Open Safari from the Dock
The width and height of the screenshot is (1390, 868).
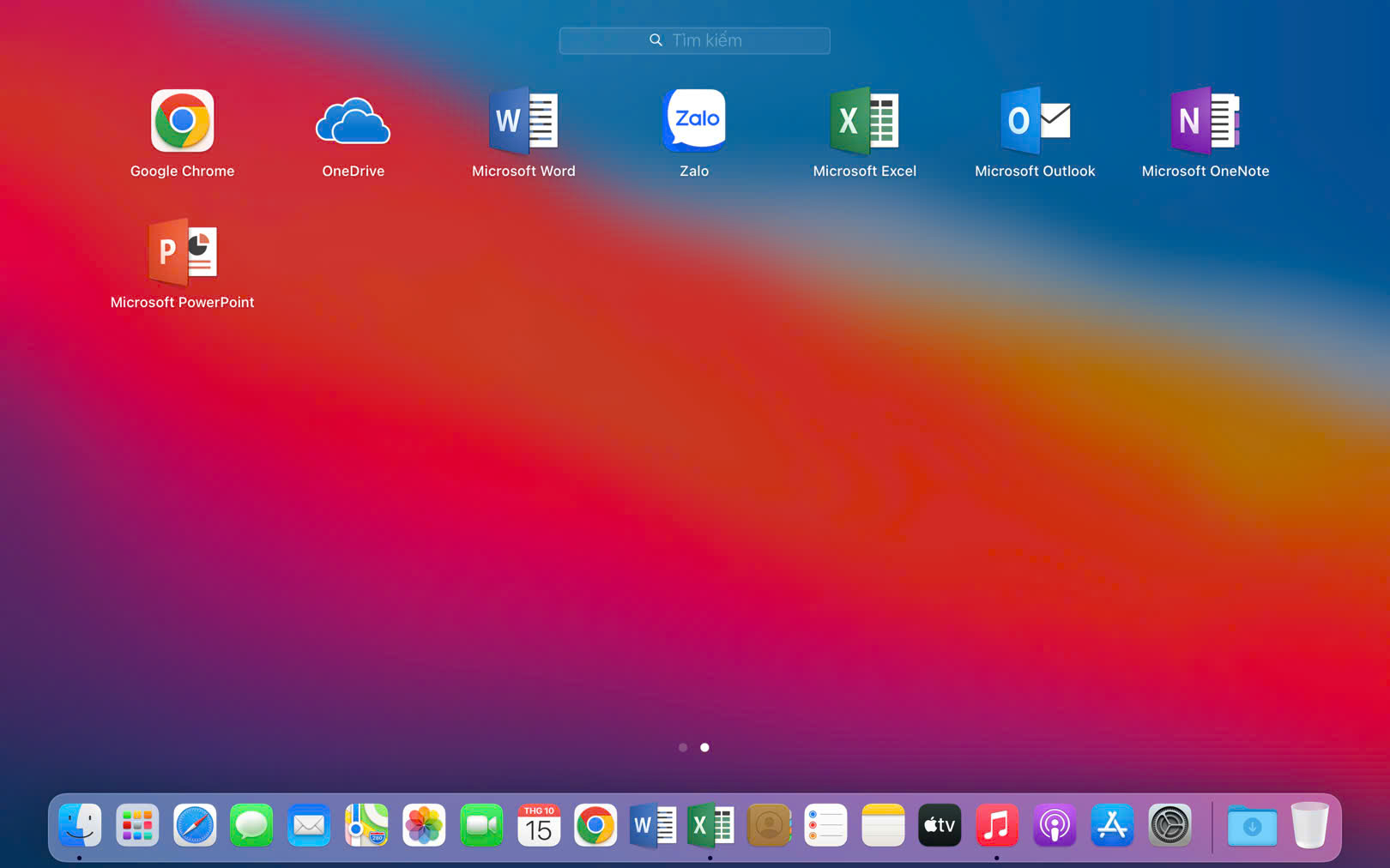[x=195, y=826]
